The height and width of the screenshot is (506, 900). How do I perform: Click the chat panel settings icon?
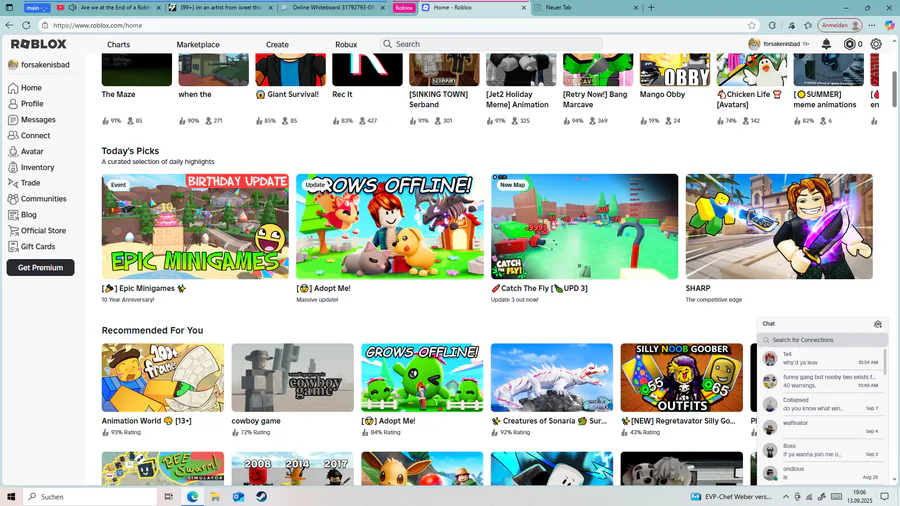(x=878, y=324)
